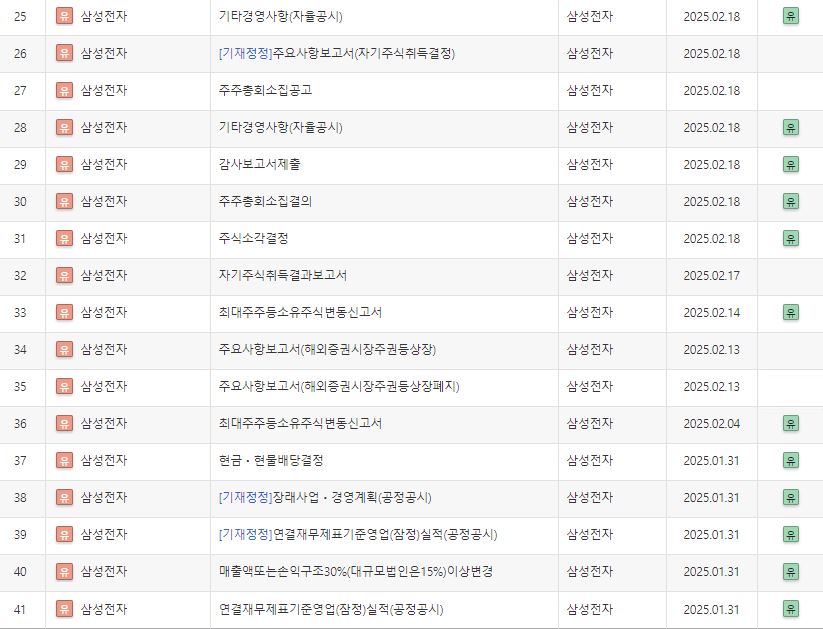Click the green 유 remark badge in row 25
Screen dimensions: 823x629
790,16
